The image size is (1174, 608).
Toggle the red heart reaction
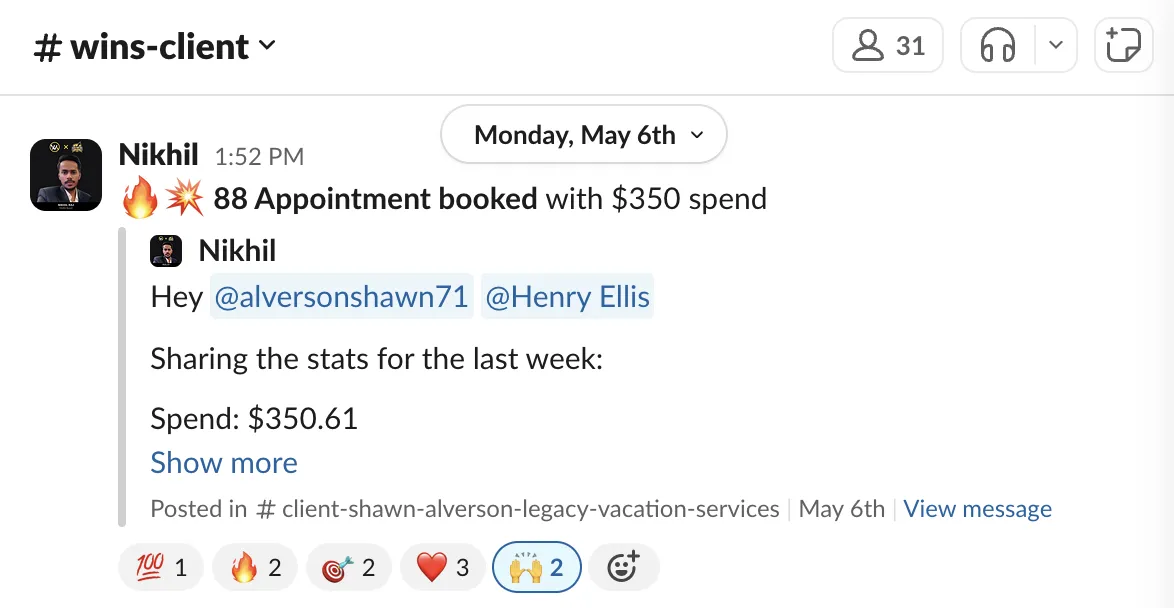pos(442,567)
